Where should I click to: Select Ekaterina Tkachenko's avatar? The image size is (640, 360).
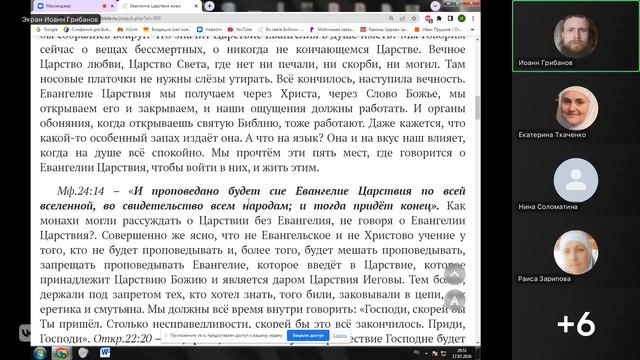(576, 108)
